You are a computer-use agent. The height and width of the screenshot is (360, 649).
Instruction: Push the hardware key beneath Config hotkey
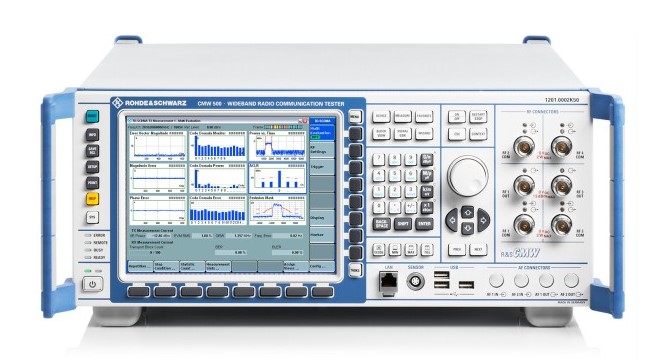pos(322,292)
